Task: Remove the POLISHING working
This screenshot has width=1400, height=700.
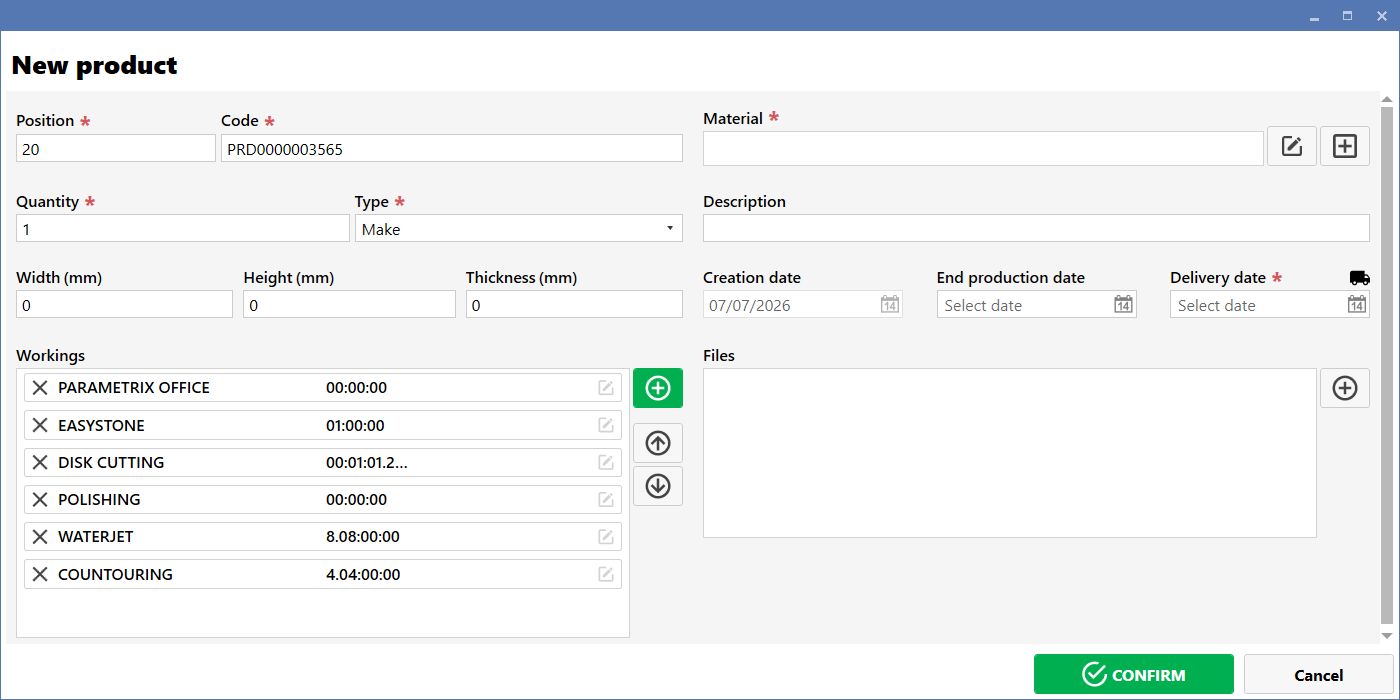Action: pyautogui.click(x=40, y=499)
